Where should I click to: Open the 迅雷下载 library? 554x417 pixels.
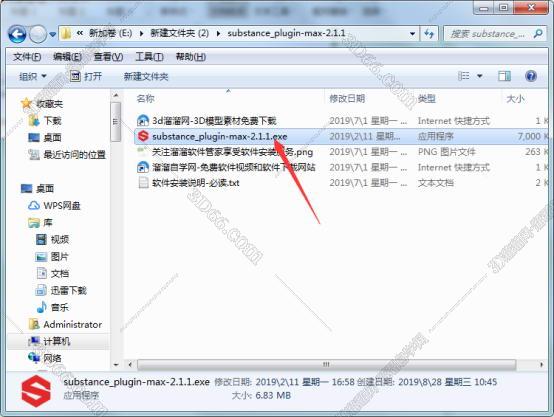pos(69,290)
